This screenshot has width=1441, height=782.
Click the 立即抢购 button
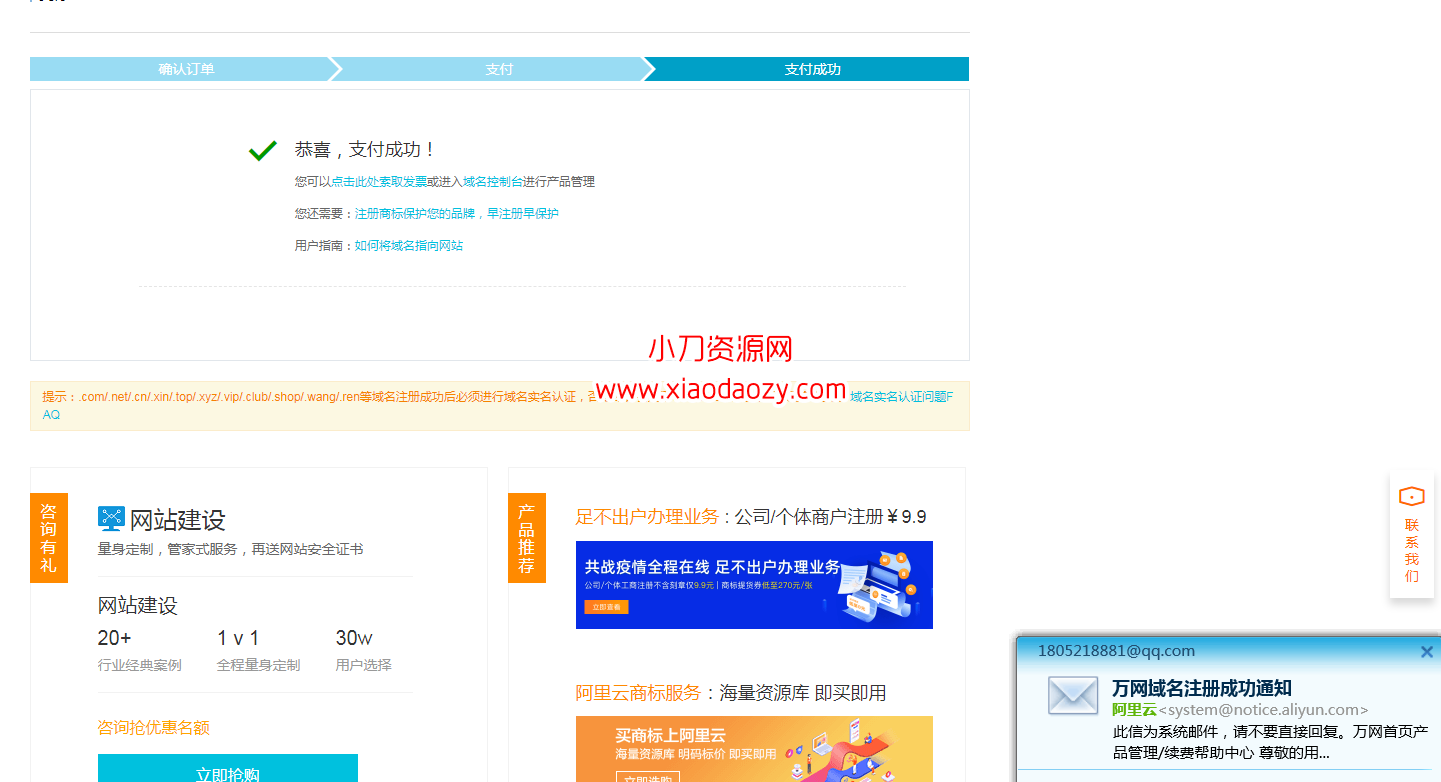click(228, 768)
